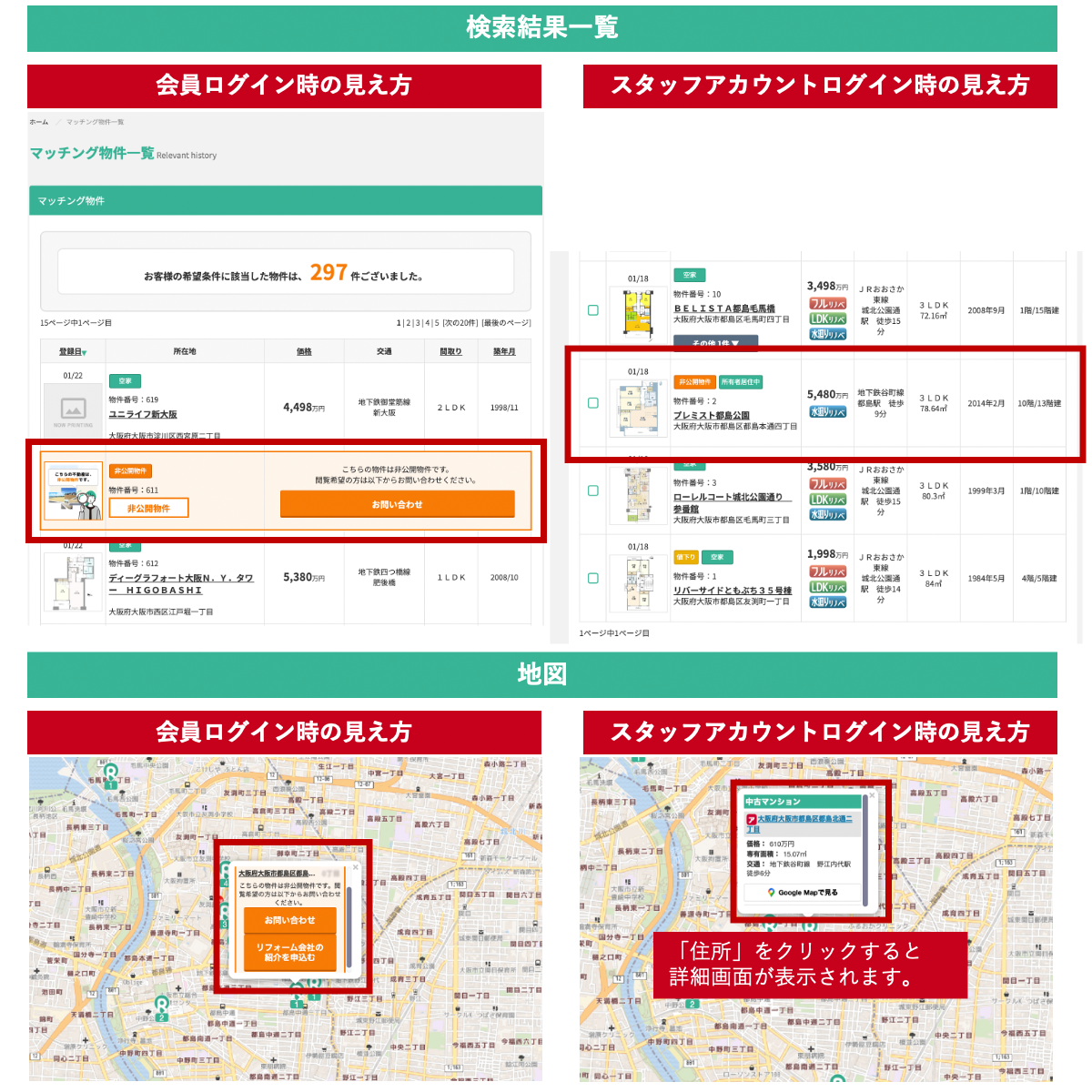The width and height of the screenshot is (1092, 1092).
Task: Click green marker numbered 2 on staff map
Action: pyautogui.click(x=693, y=1004)
